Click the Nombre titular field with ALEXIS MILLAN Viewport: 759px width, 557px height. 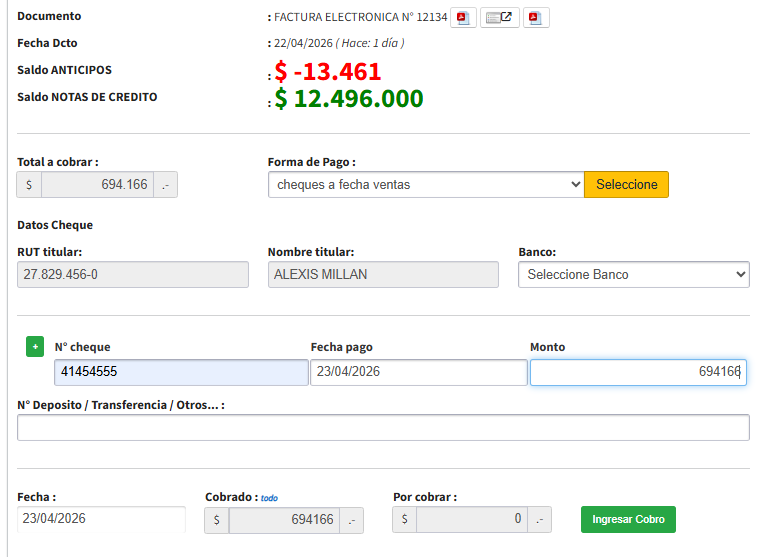point(382,275)
